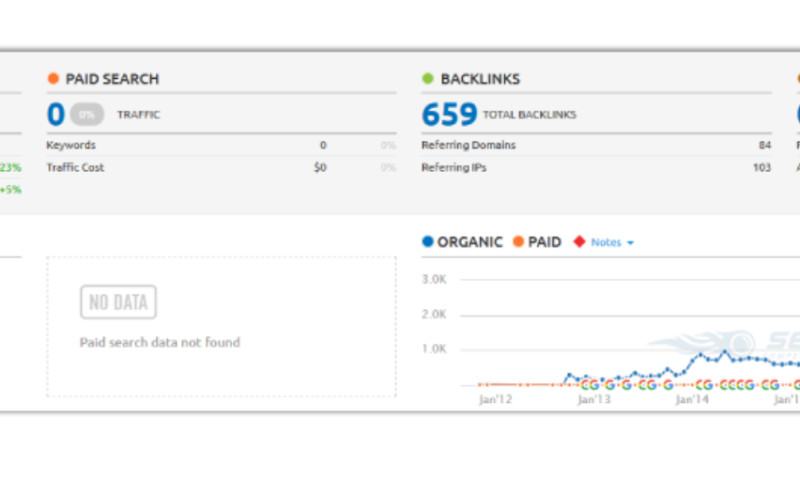Click the green dot beside Backlinks
Image resolution: width=800 pixels, height=480 pixels.
coord(427,79)
